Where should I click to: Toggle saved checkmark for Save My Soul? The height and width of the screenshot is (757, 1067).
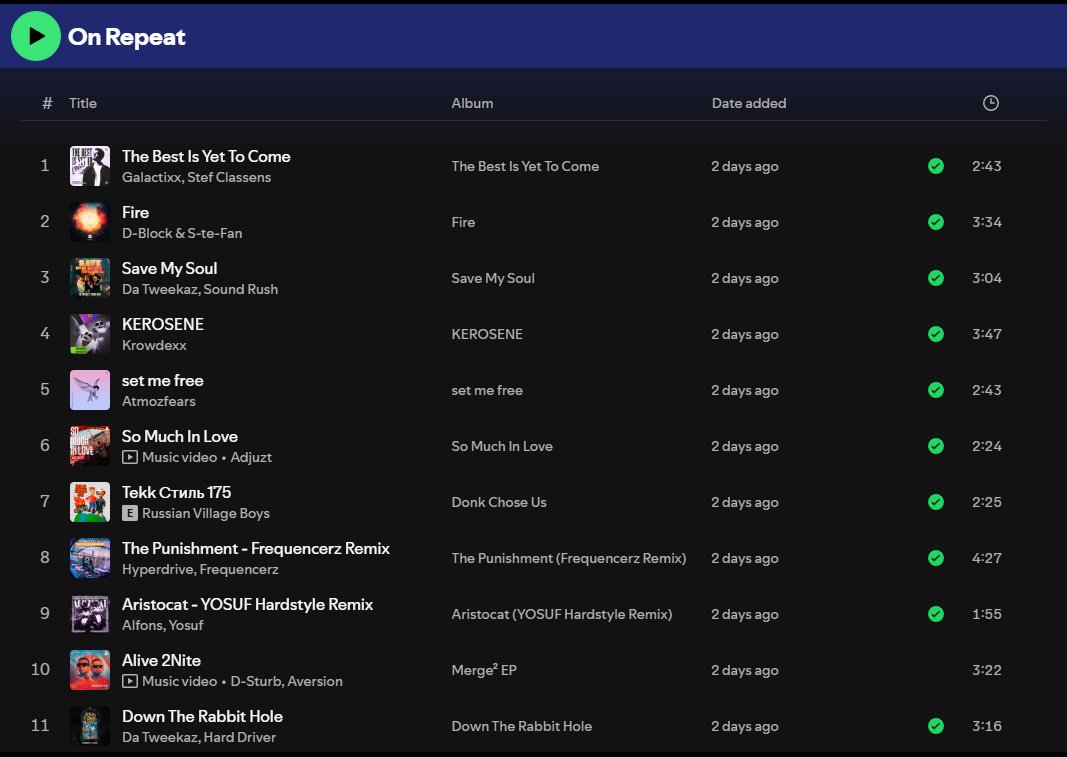click(936, 278)
